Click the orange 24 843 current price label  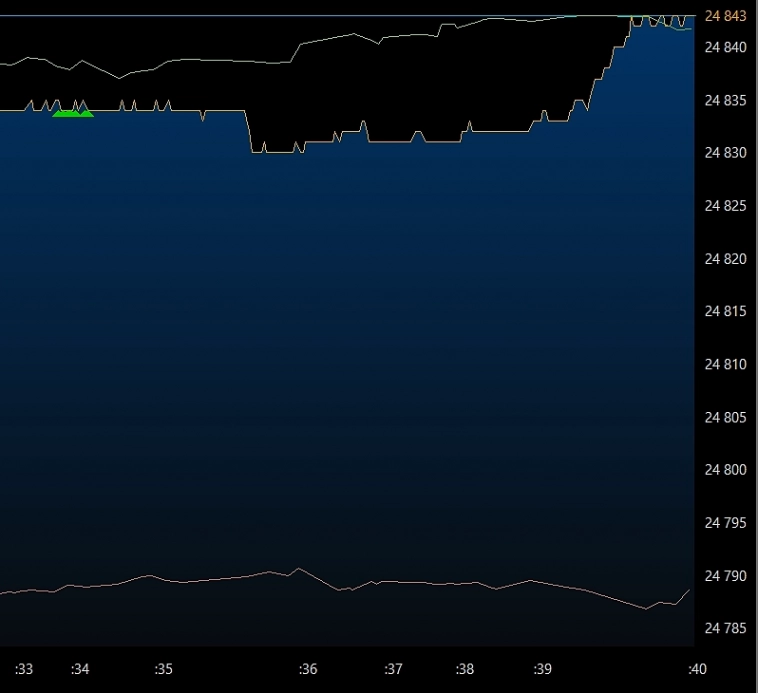coord(725,16)
